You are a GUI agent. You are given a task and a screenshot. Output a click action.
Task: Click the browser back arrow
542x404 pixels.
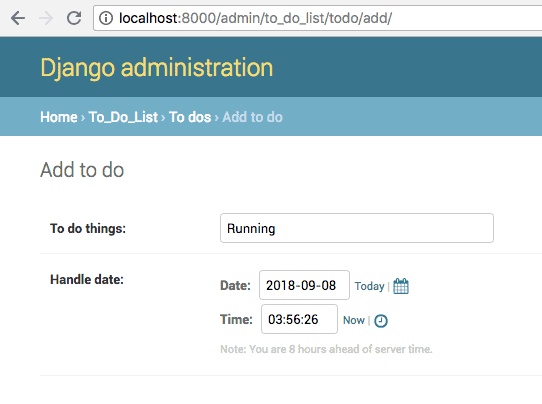click(x=18, y=18)
